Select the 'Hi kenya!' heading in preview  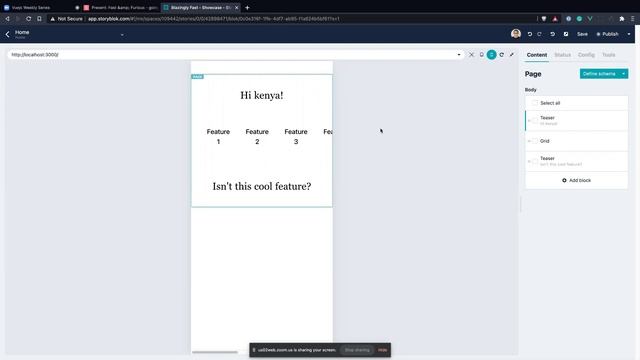[x=262, y=96]
